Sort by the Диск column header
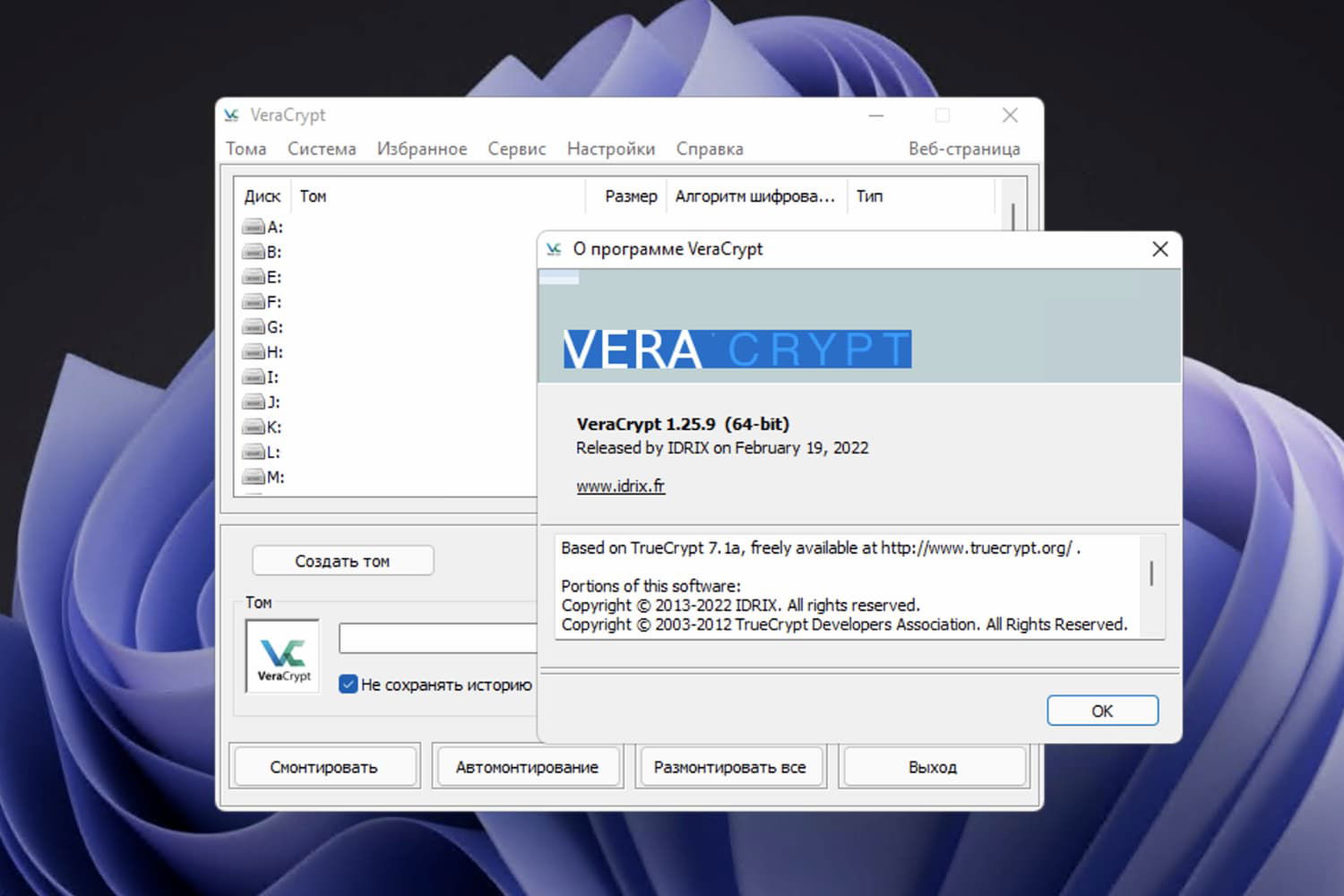The image size is (1344, 896). coord(263,196)
